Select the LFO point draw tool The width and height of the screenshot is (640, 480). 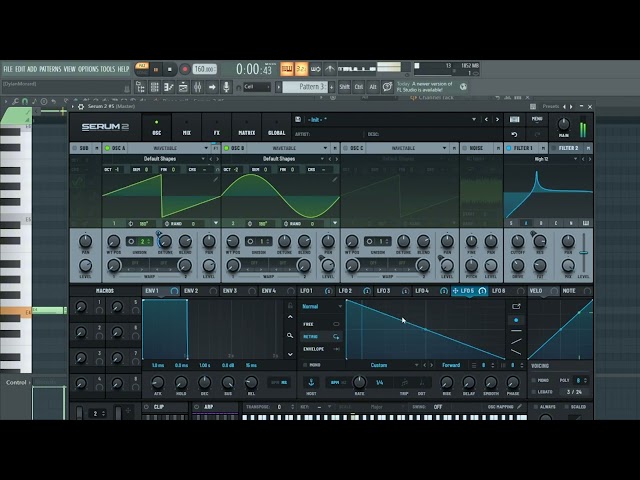(x=516, y=320)
